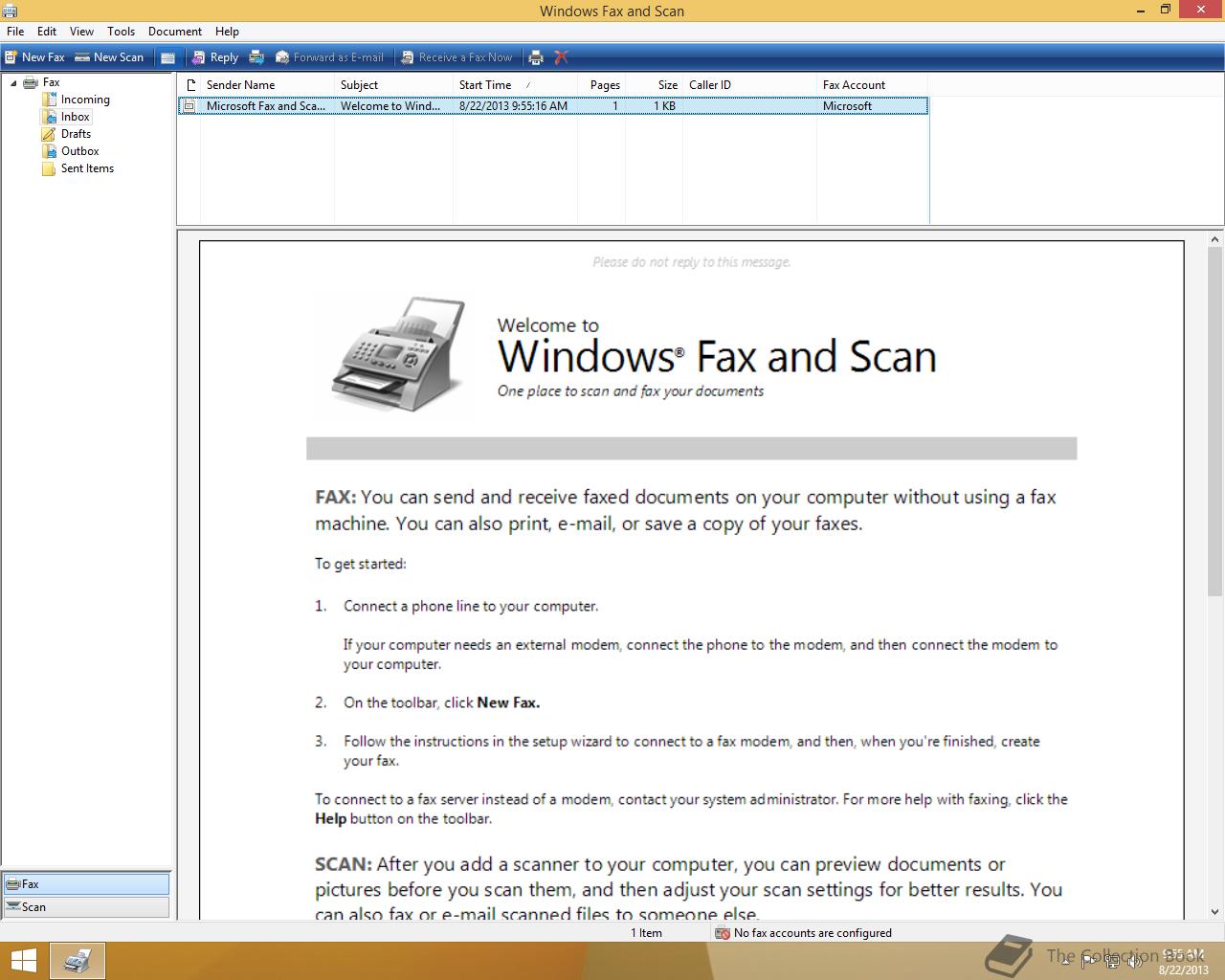Click the preview vertical scrollbar thumb
This screenshot has height=980, width=1225.
[x=1215, y=423]
